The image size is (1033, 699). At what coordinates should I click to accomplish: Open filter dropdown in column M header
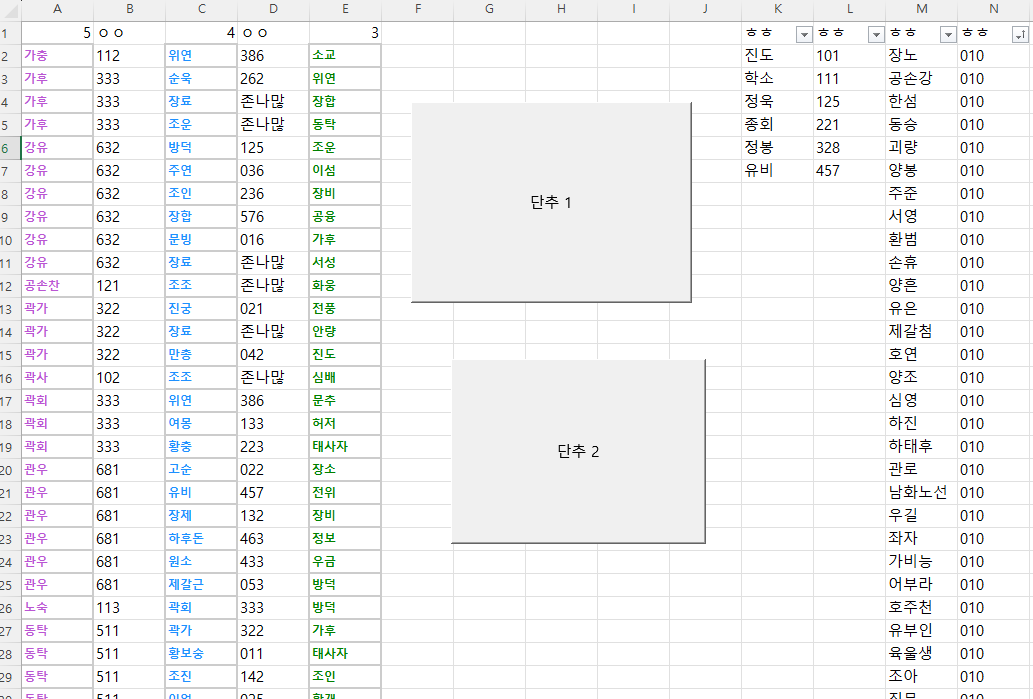(947, 34)
